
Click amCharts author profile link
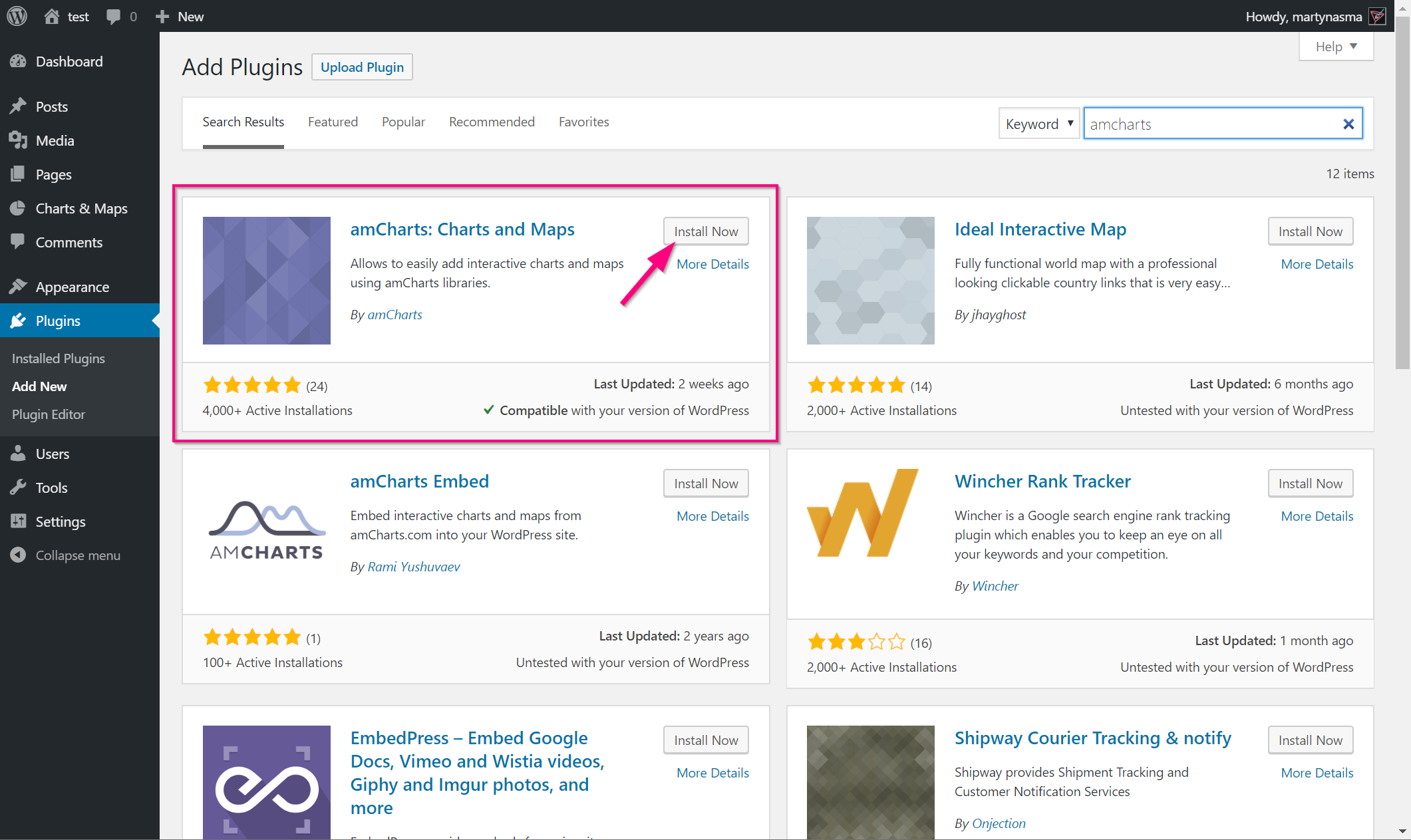(394, 314)
